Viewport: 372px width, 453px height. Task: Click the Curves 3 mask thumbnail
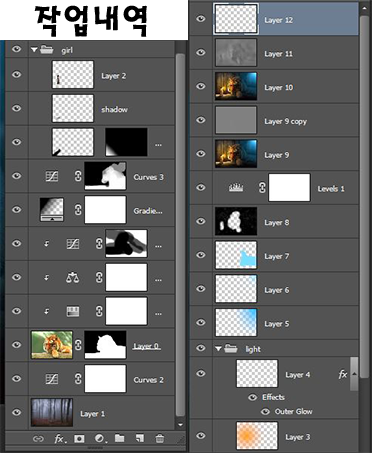coord(105,176)
